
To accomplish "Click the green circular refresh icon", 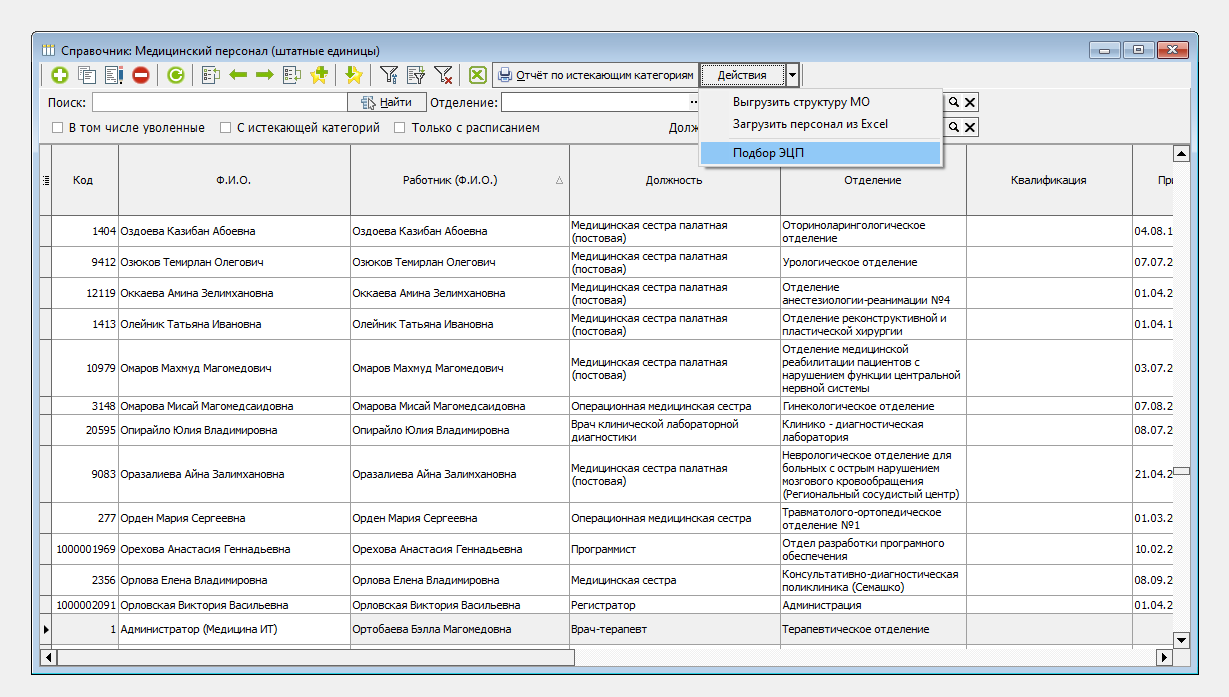I will tap(176, 75).
